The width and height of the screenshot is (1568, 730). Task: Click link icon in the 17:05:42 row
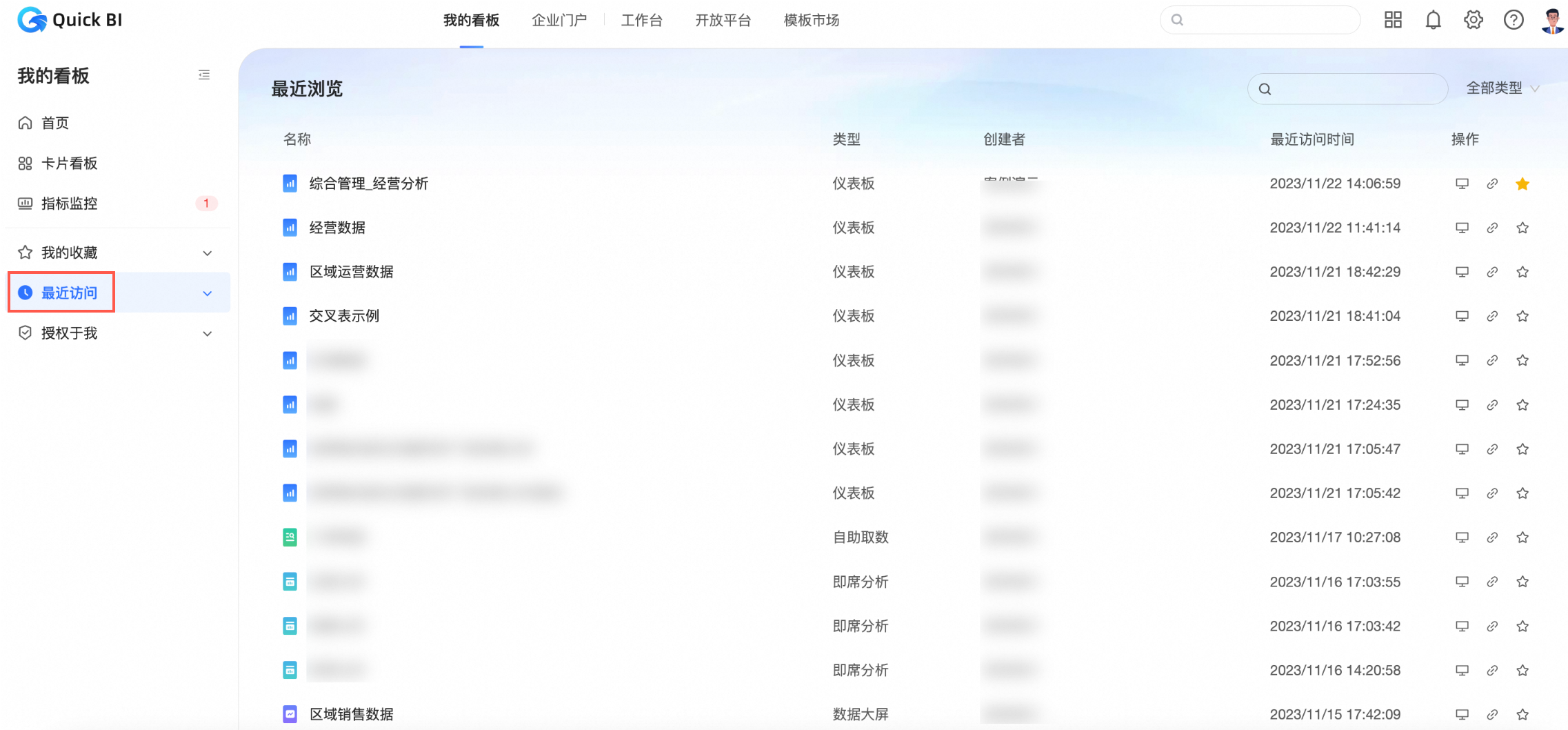click(1492, 493)
